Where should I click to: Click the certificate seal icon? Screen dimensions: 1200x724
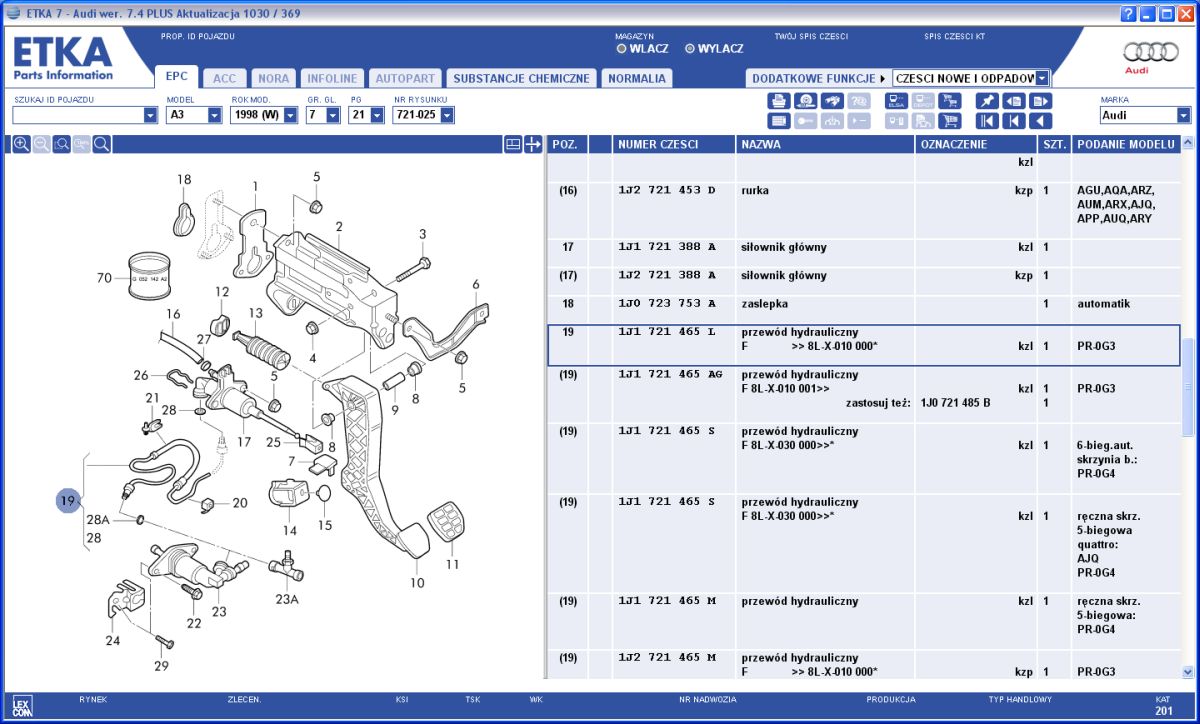coord(805,100)
